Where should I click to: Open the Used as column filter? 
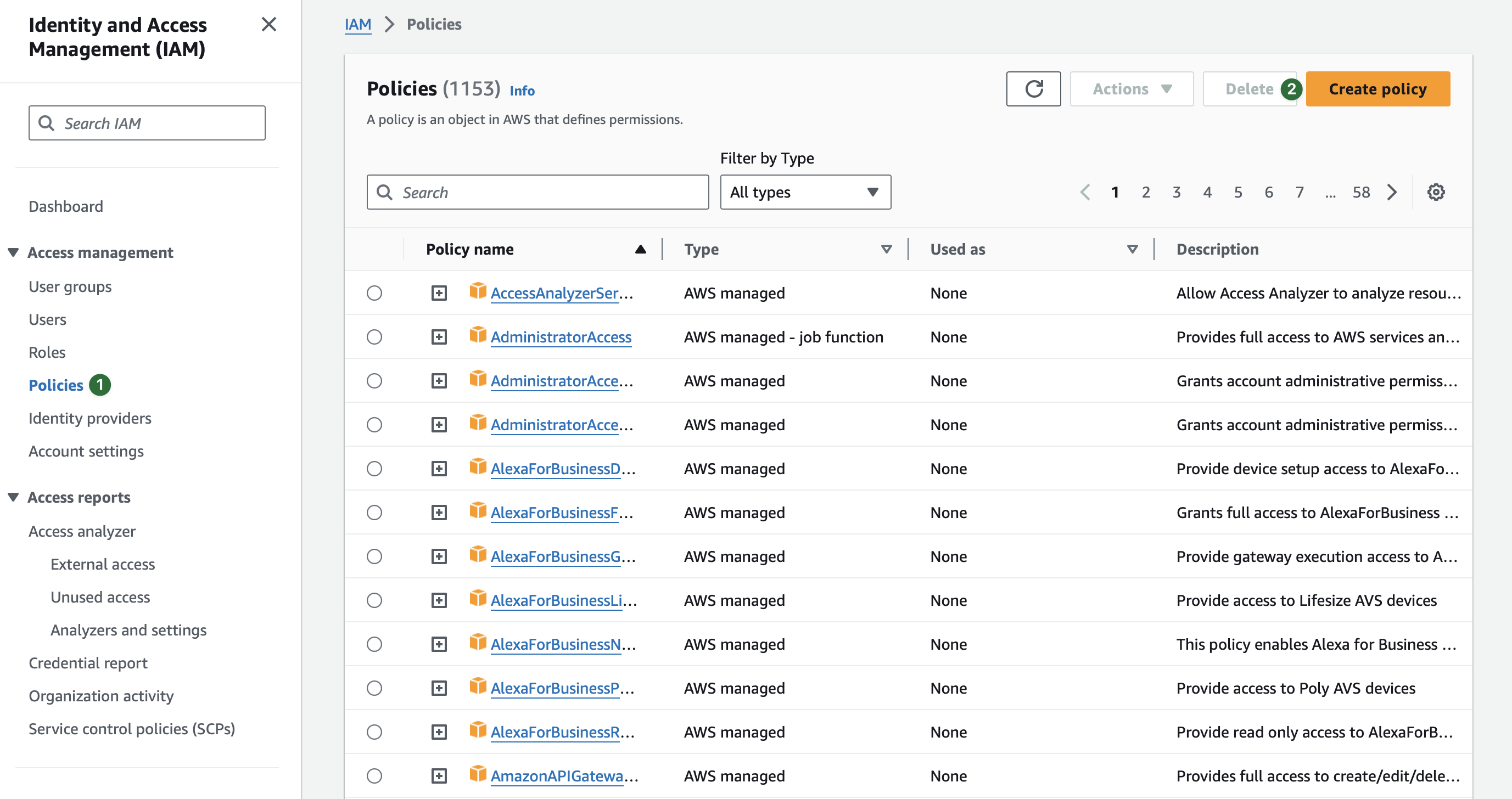[1132, 249]
